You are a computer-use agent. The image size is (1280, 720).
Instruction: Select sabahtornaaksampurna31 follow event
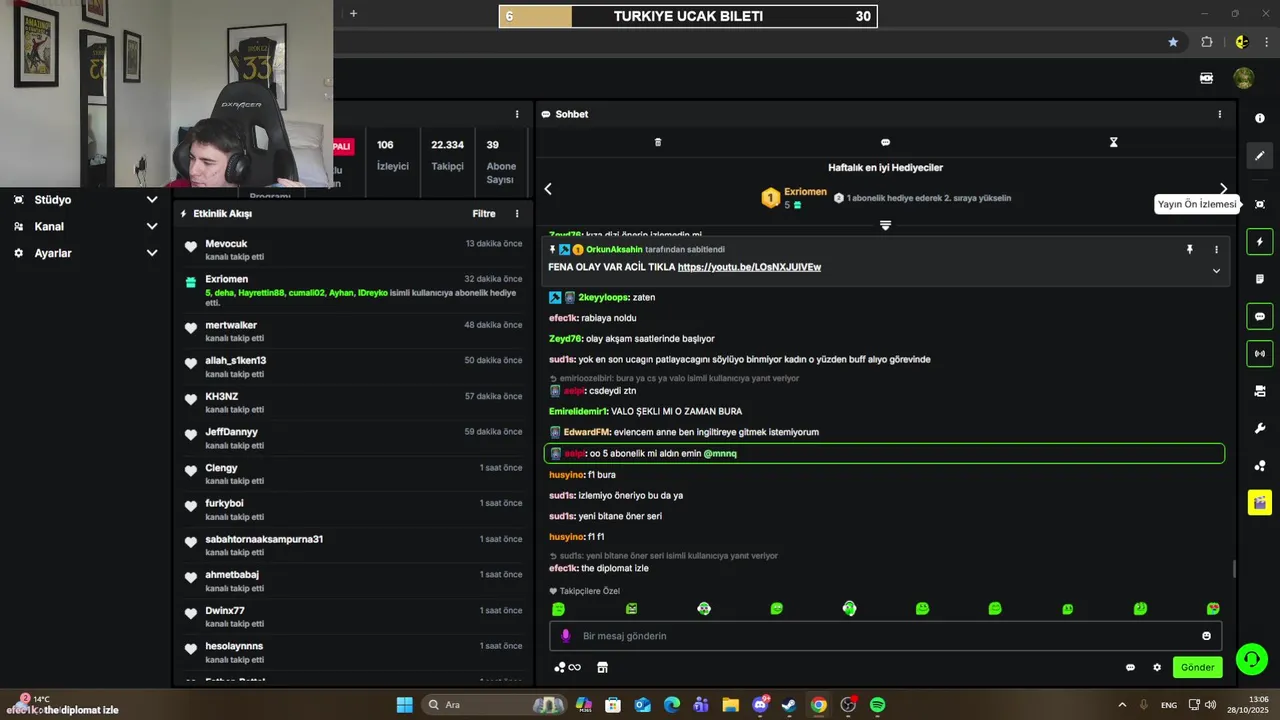point(354,545)
